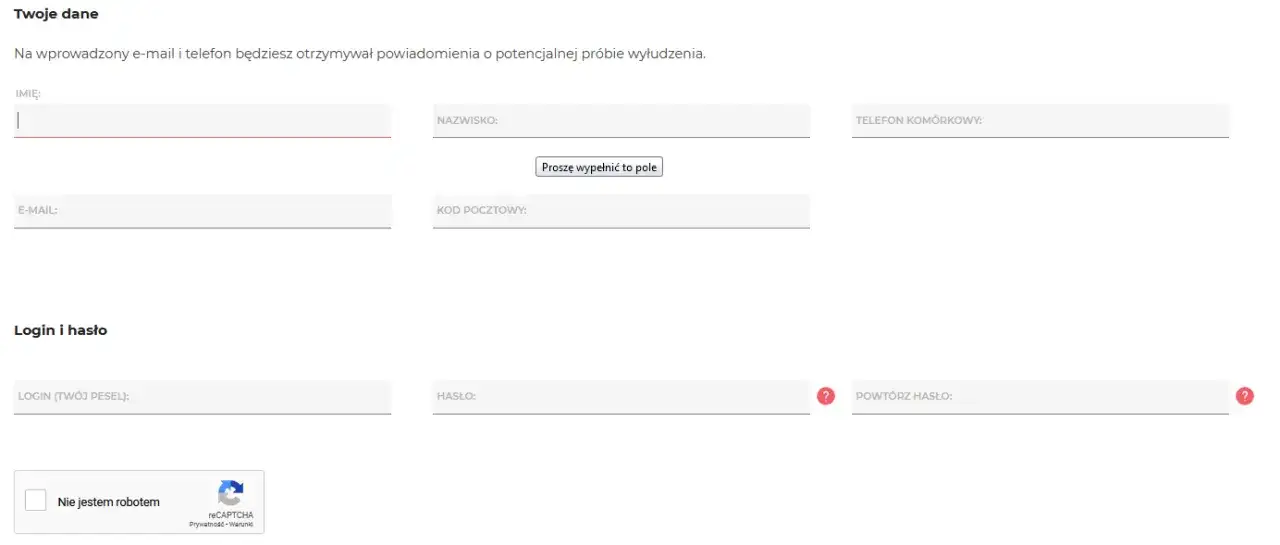Screen dimensions: 1280x545
Task: Click the reCAPTCHA logo icon
Action: [x=231, y=493]
